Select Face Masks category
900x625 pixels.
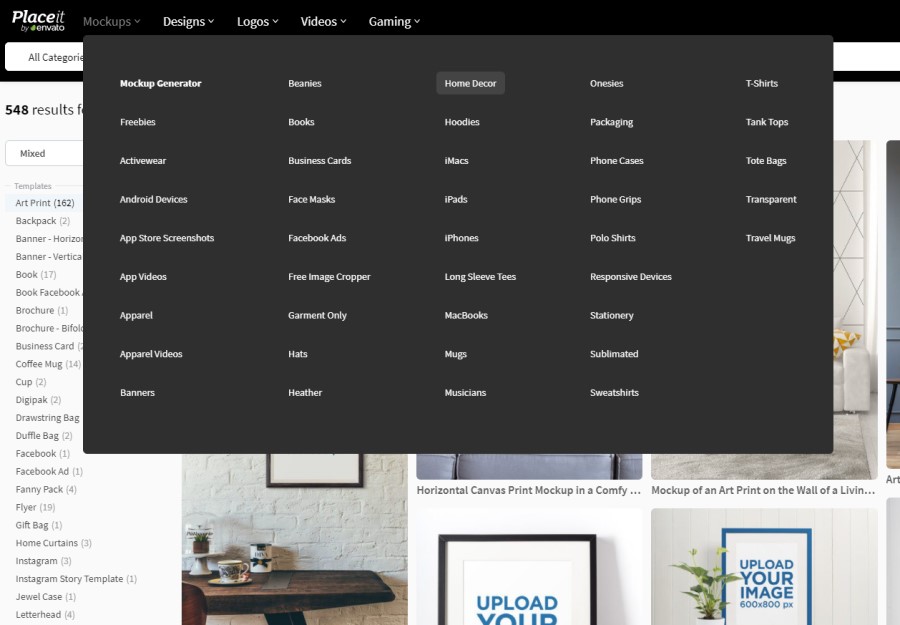[312, 199]
